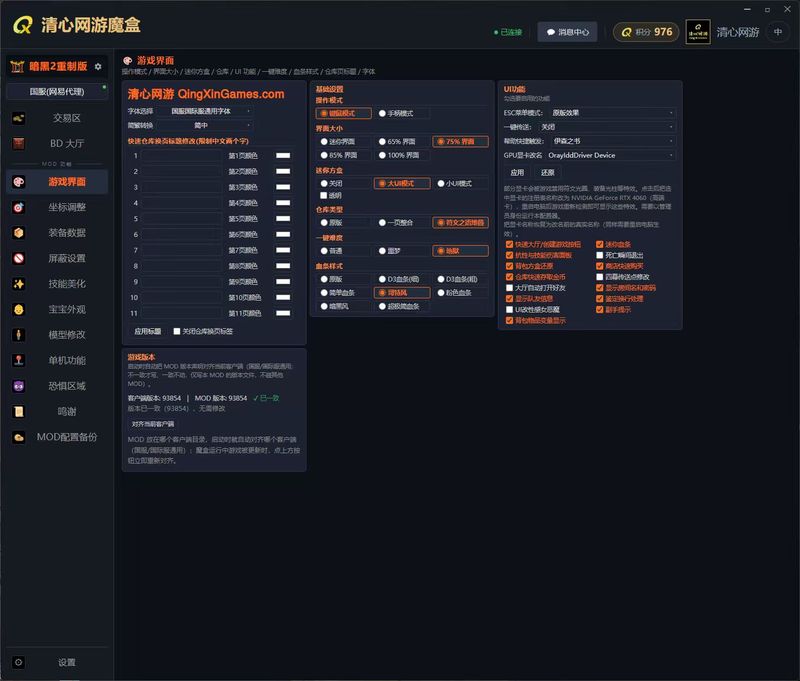Click the 模型修改 figure icon
800x681 pixels.
[x=18, y=335]
